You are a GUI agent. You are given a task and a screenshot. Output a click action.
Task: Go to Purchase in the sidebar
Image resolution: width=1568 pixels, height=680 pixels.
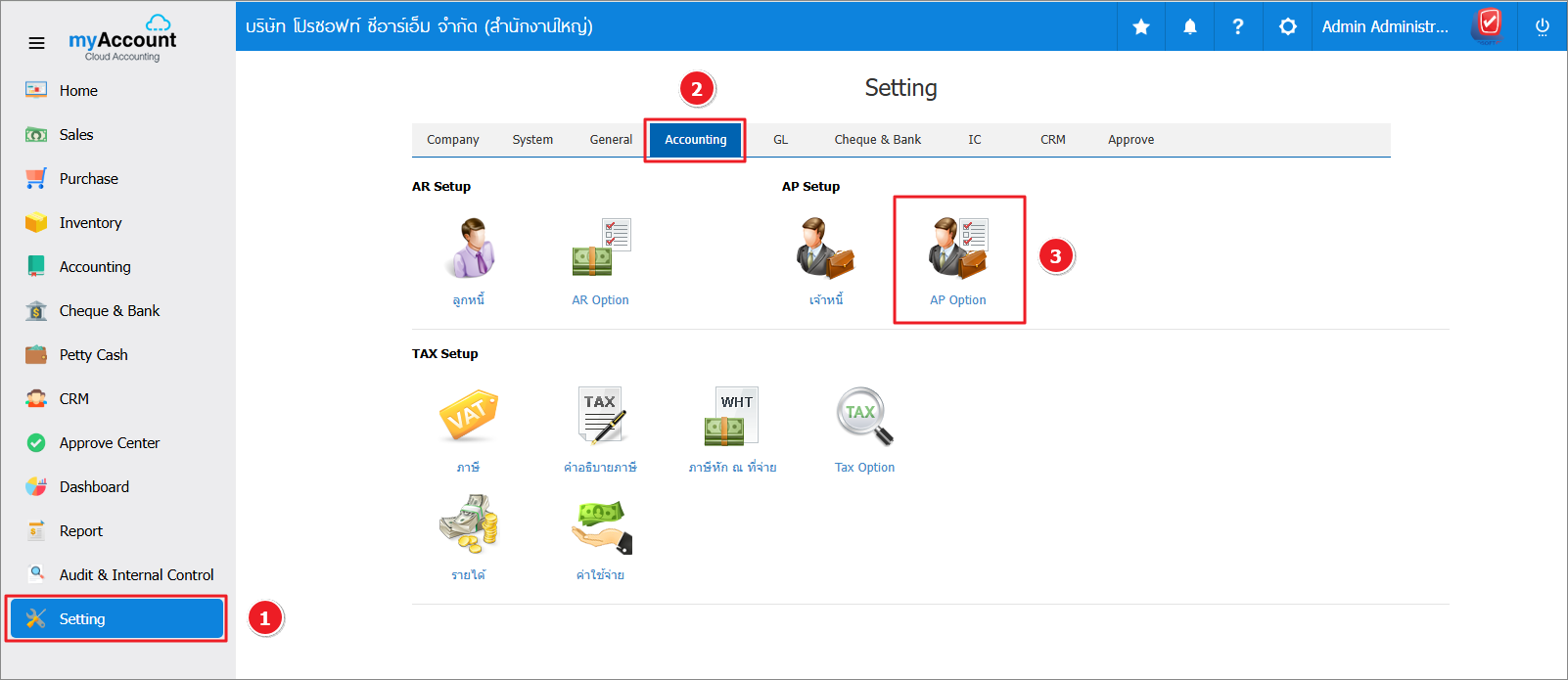88,179
